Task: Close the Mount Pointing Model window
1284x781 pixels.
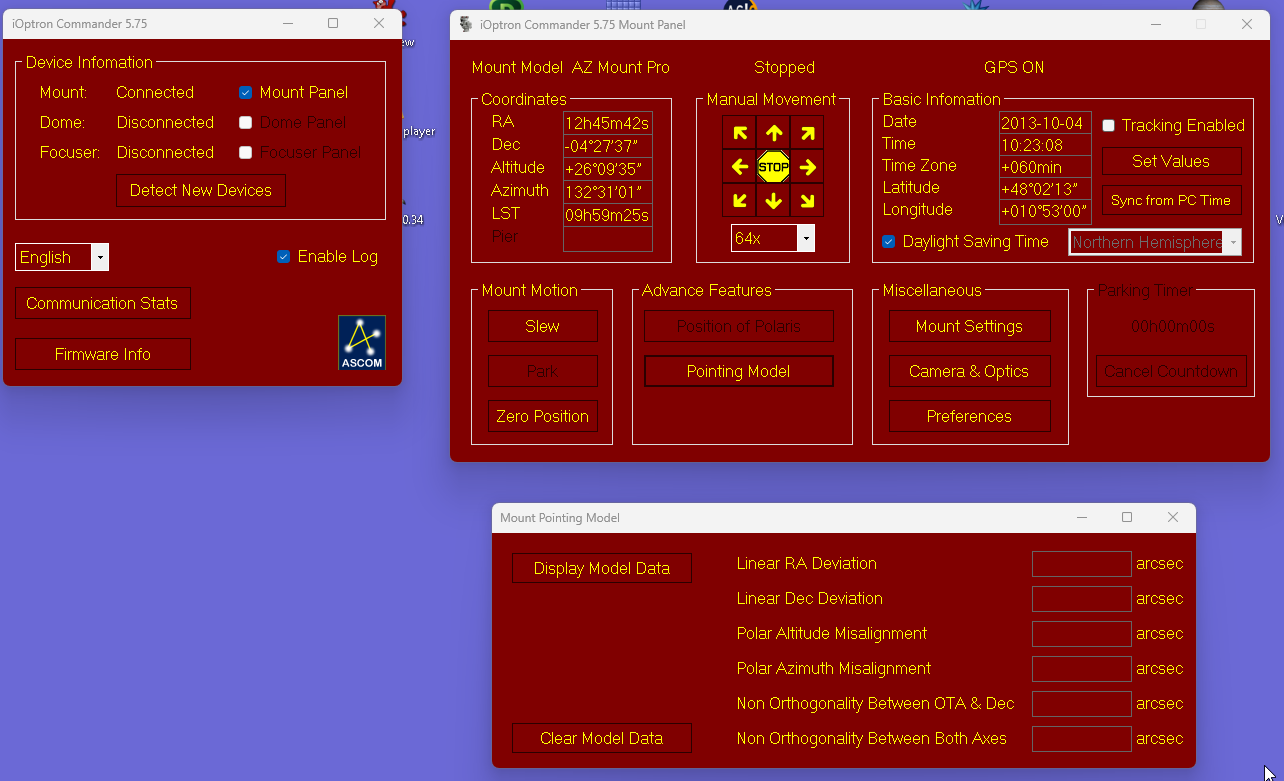Action: pos(1173,517)
